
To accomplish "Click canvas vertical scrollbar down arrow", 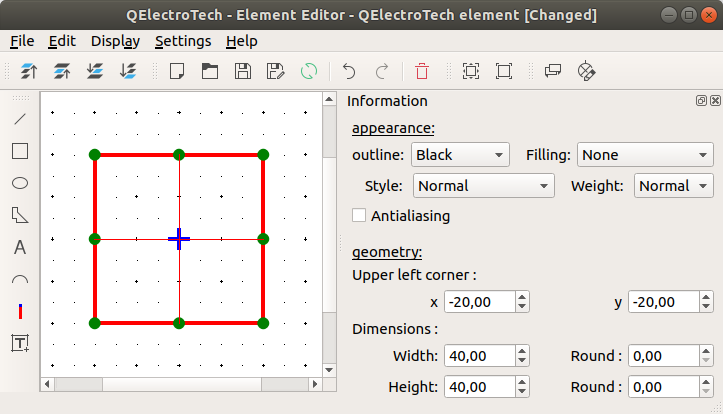I will pos(329,370).
